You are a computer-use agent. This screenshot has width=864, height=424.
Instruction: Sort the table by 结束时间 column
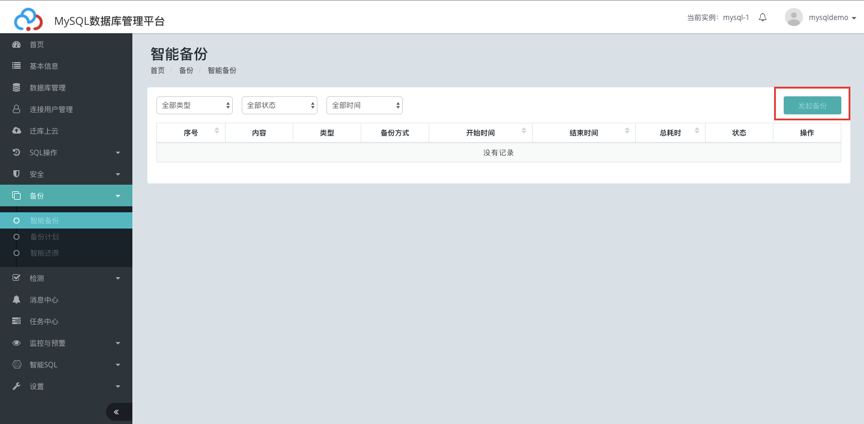(x=627, y=131)
